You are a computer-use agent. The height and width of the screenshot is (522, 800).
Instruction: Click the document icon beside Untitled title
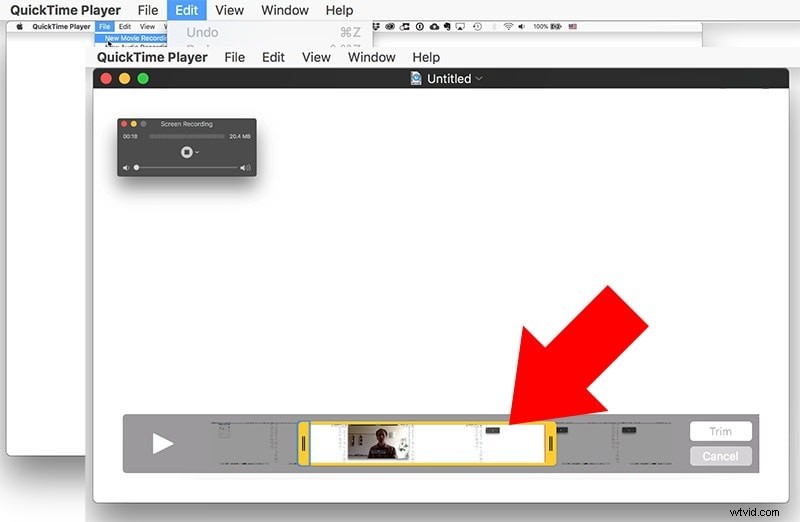pyautogui.click(x=416, y=78)
